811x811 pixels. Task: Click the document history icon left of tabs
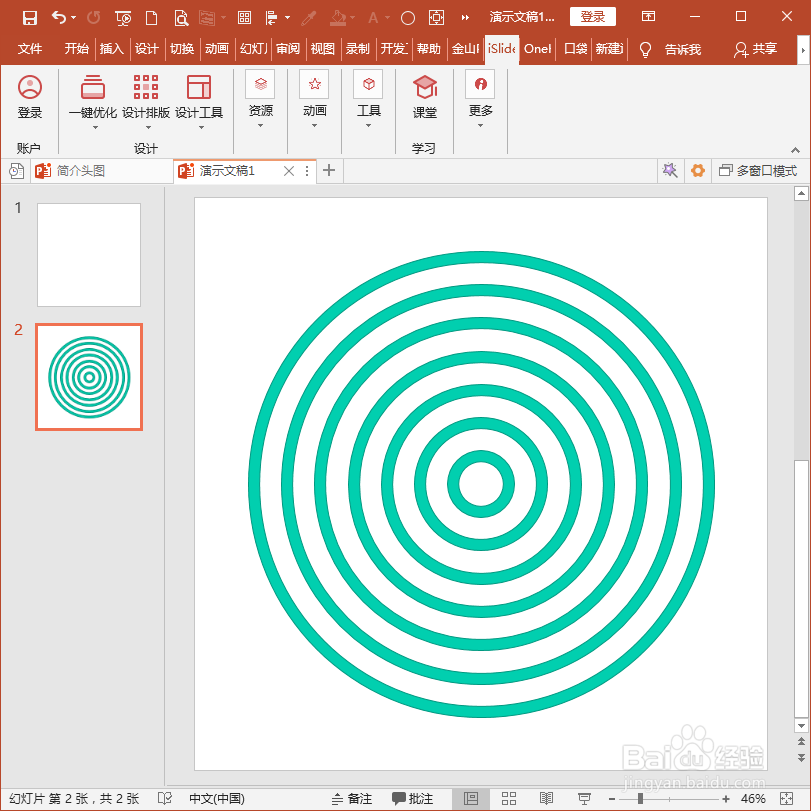[17, 171]
